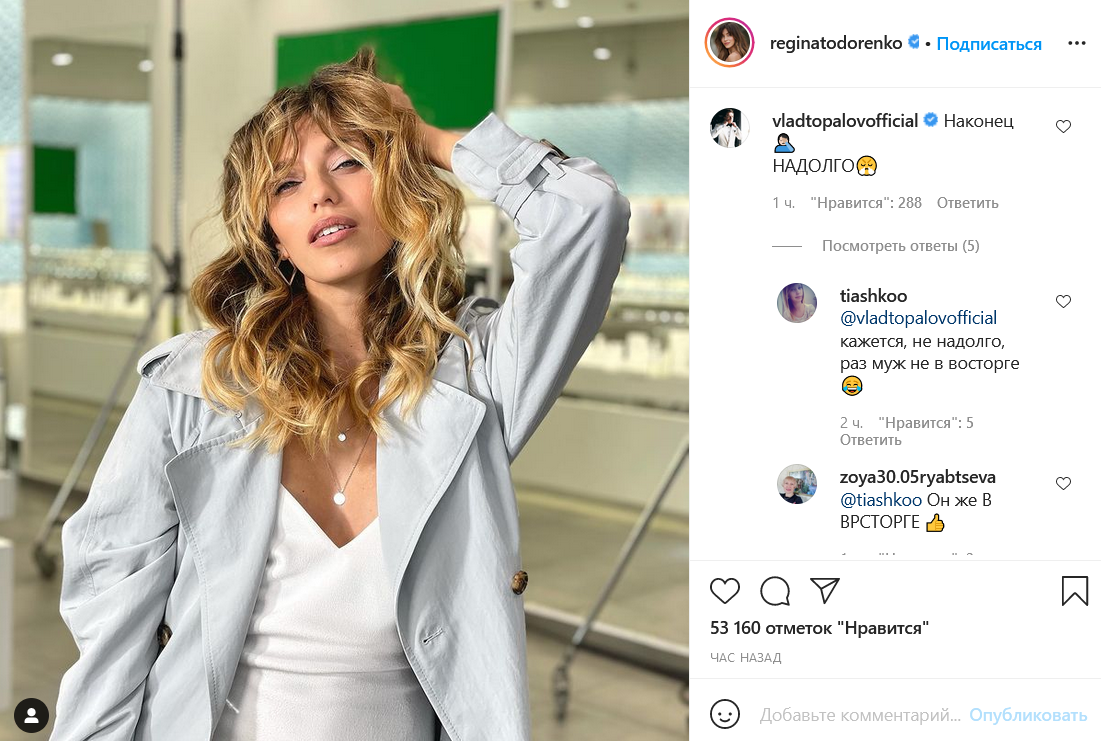Like vladtopalovofficial's comment

pos(1063,127)
